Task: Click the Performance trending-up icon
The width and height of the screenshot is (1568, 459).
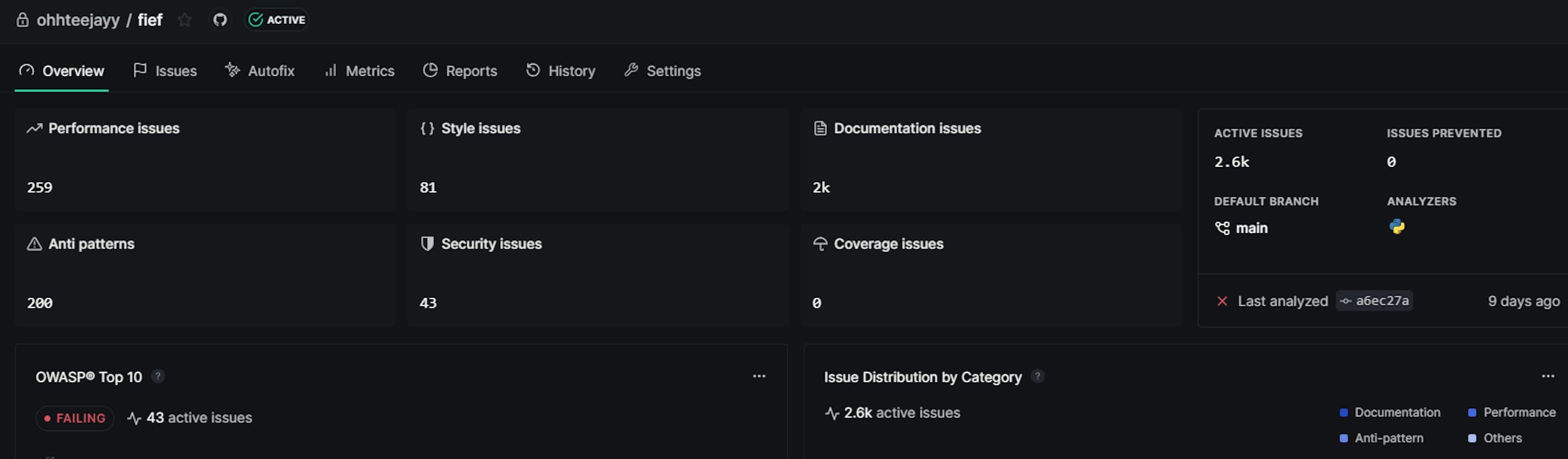Action: [35, 129]
